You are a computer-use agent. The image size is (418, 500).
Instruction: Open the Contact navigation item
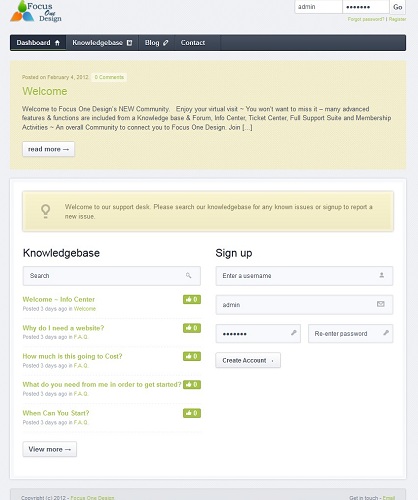click(193, 43)
